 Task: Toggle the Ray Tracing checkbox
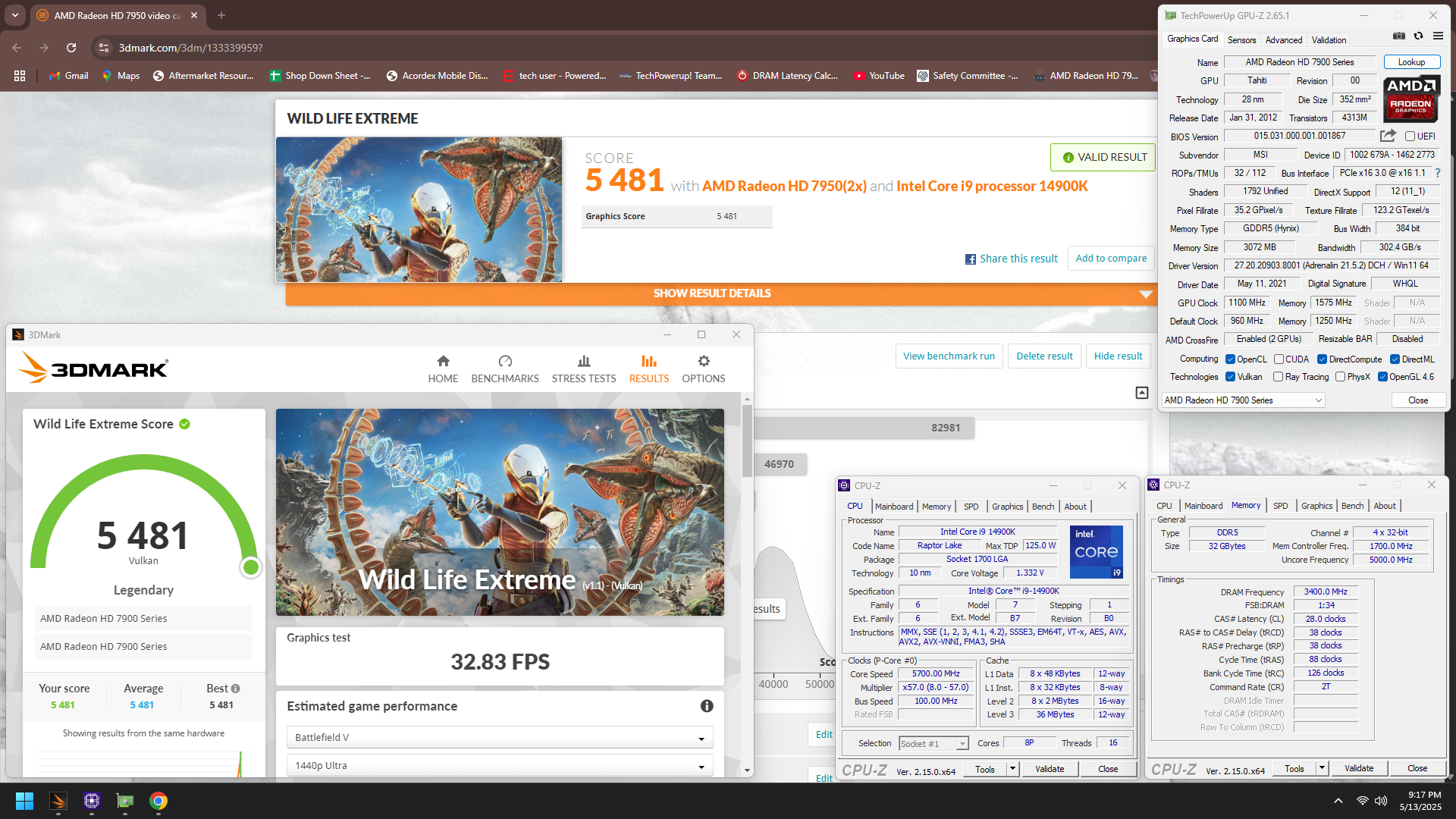coord(1279,377)
